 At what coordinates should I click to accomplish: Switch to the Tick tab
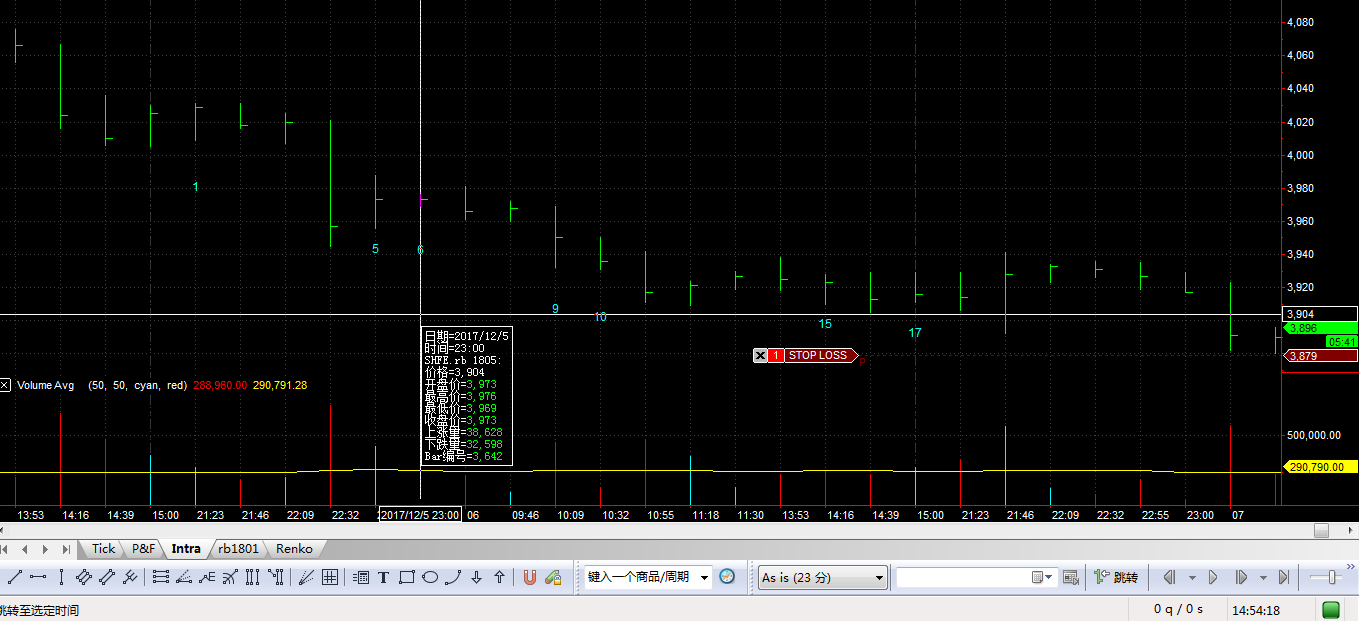[103, 548]
